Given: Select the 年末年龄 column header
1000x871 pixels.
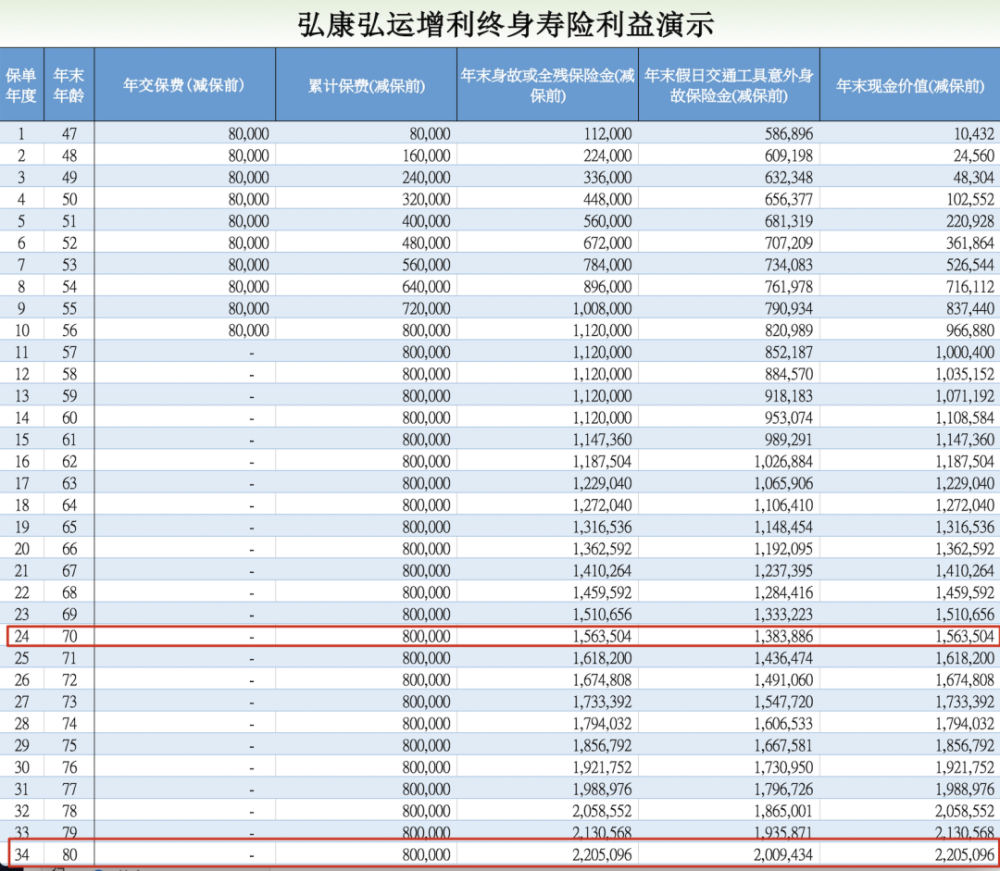Looking at the screenshot, I should tap(69, 85).
